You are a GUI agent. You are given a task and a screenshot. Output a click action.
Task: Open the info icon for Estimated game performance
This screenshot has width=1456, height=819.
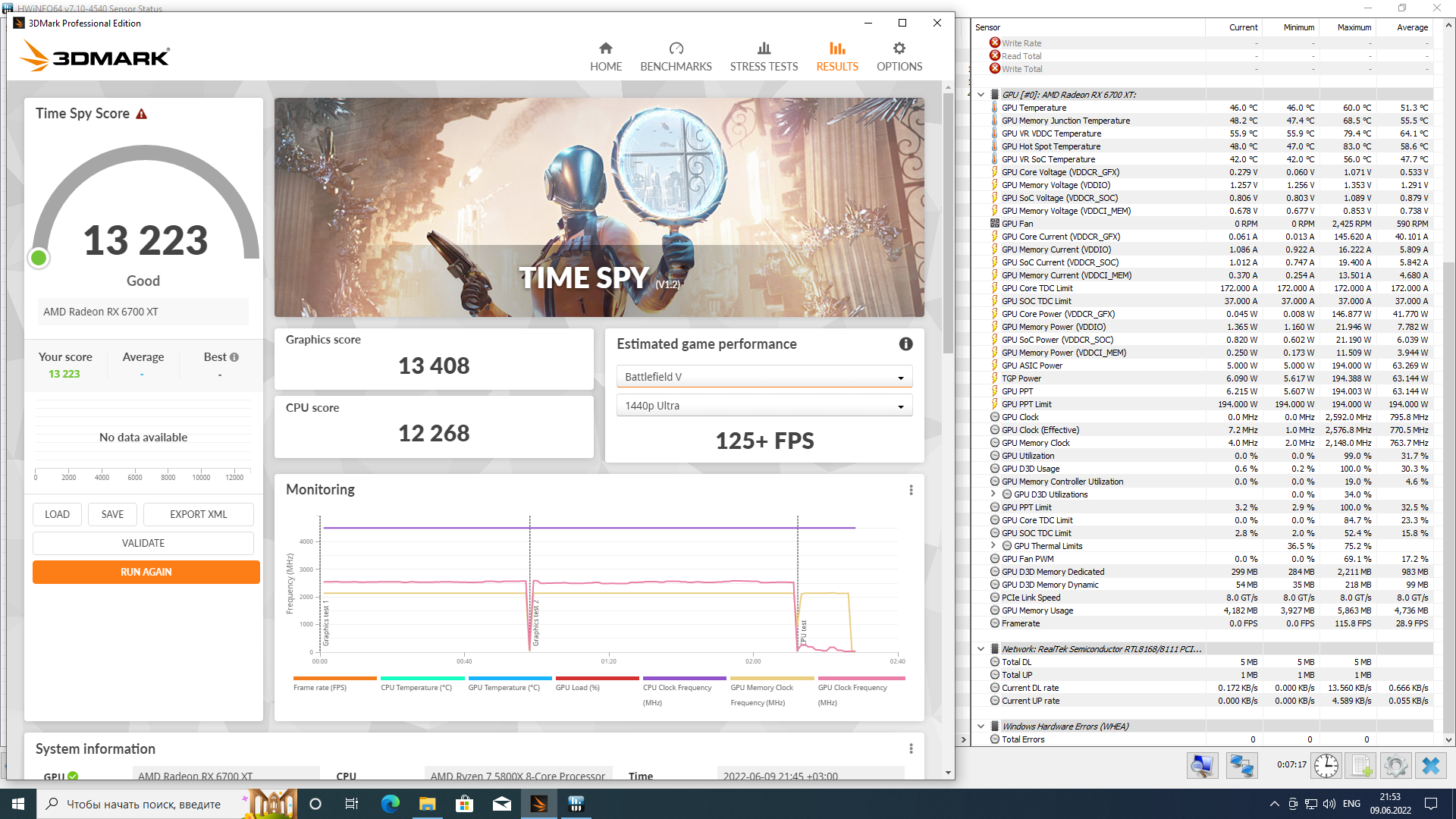point(905,344)
